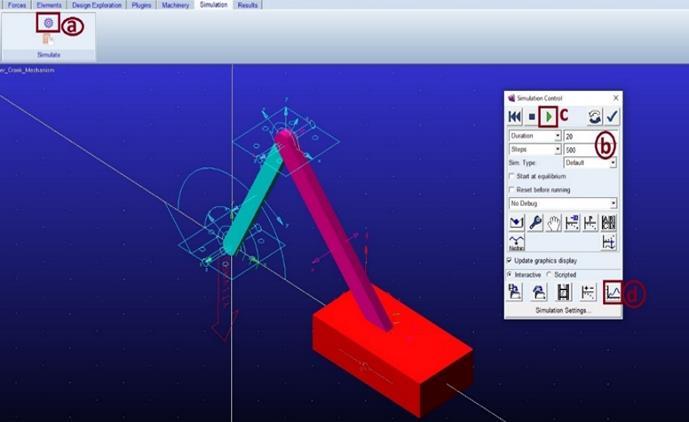Click the checkmark verify model icon
The width and height of the screenshot is (689, 422).
point(612,117)
